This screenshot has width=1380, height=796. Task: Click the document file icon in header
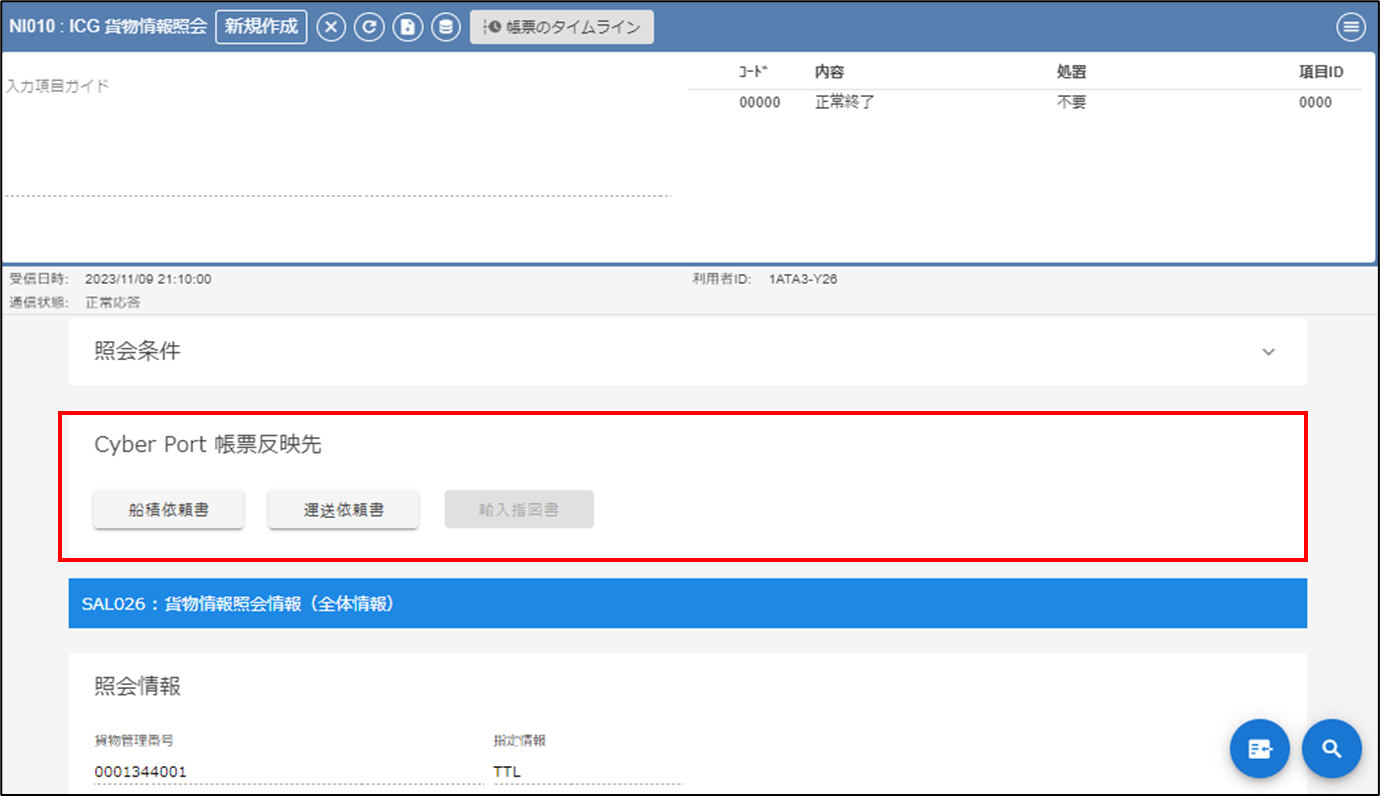(x=407, y=27)
